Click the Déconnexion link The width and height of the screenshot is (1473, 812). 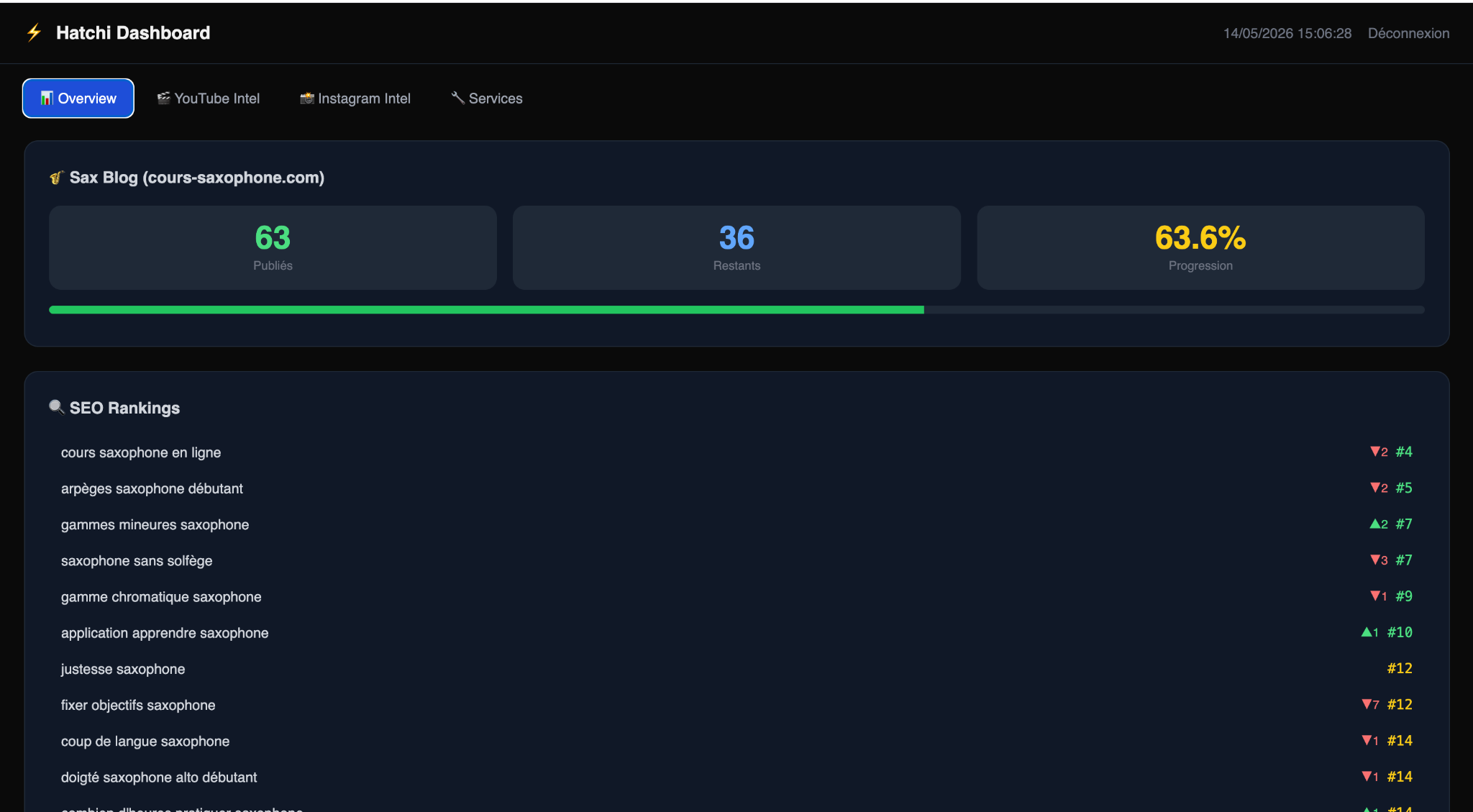tap(1408, 33)
